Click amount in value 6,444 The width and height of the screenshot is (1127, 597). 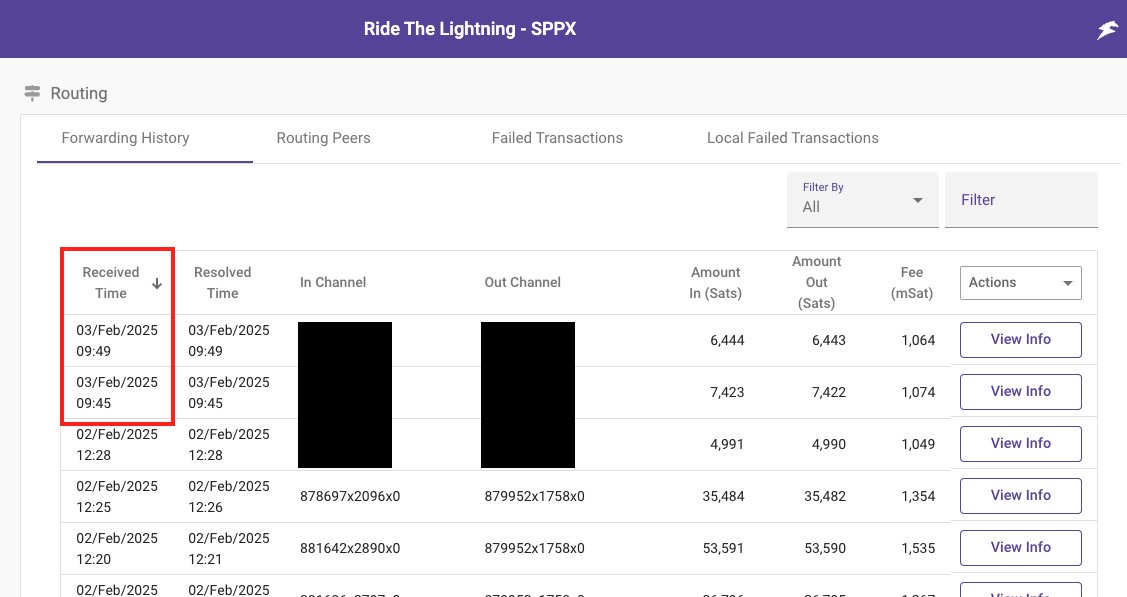coord(727,341)
